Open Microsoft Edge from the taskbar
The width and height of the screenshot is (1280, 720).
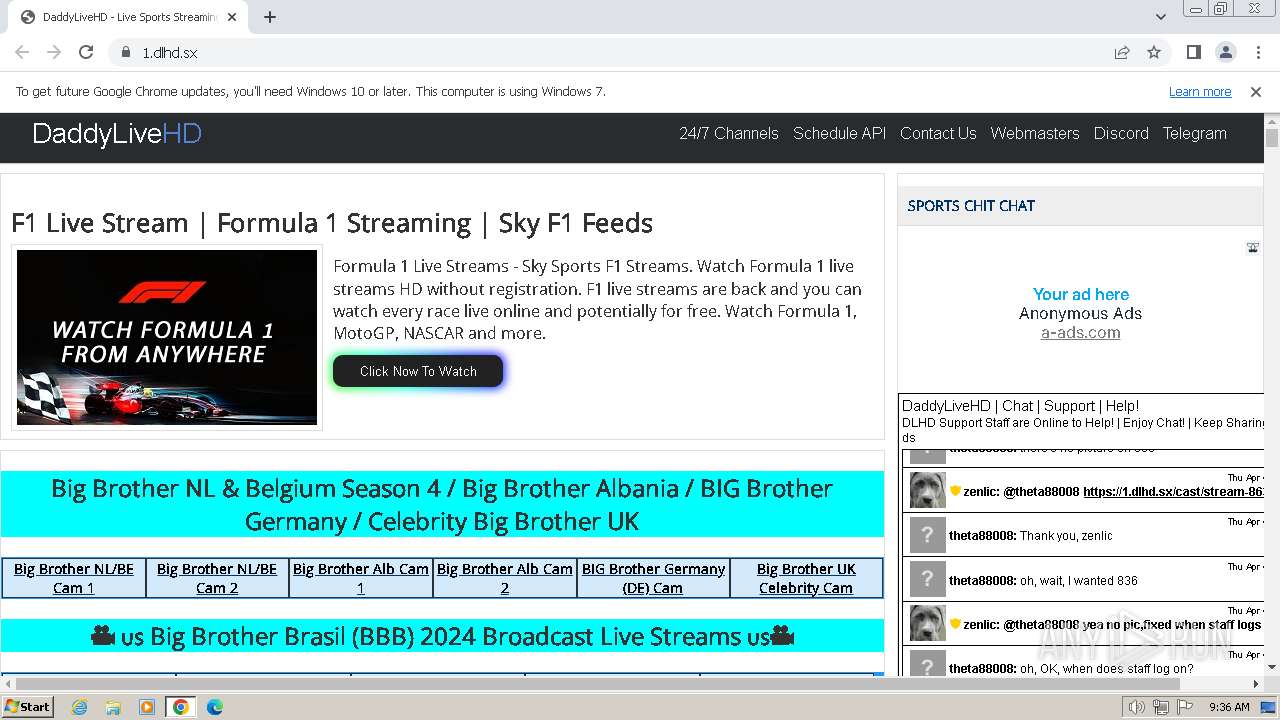(x=214, y=707)
